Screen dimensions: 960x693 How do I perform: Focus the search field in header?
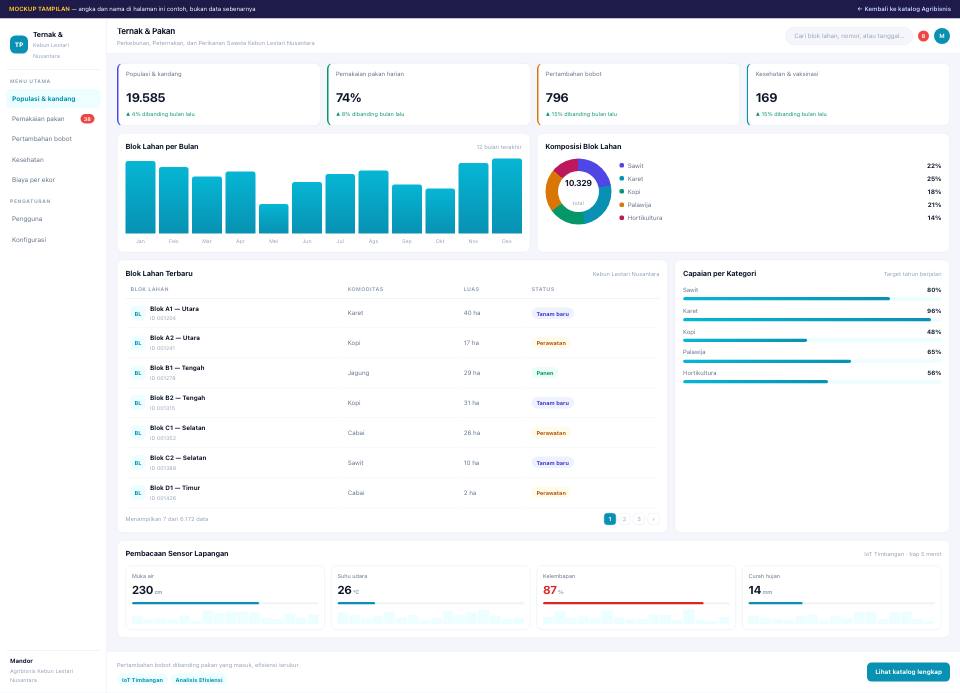tap(849, 36)
